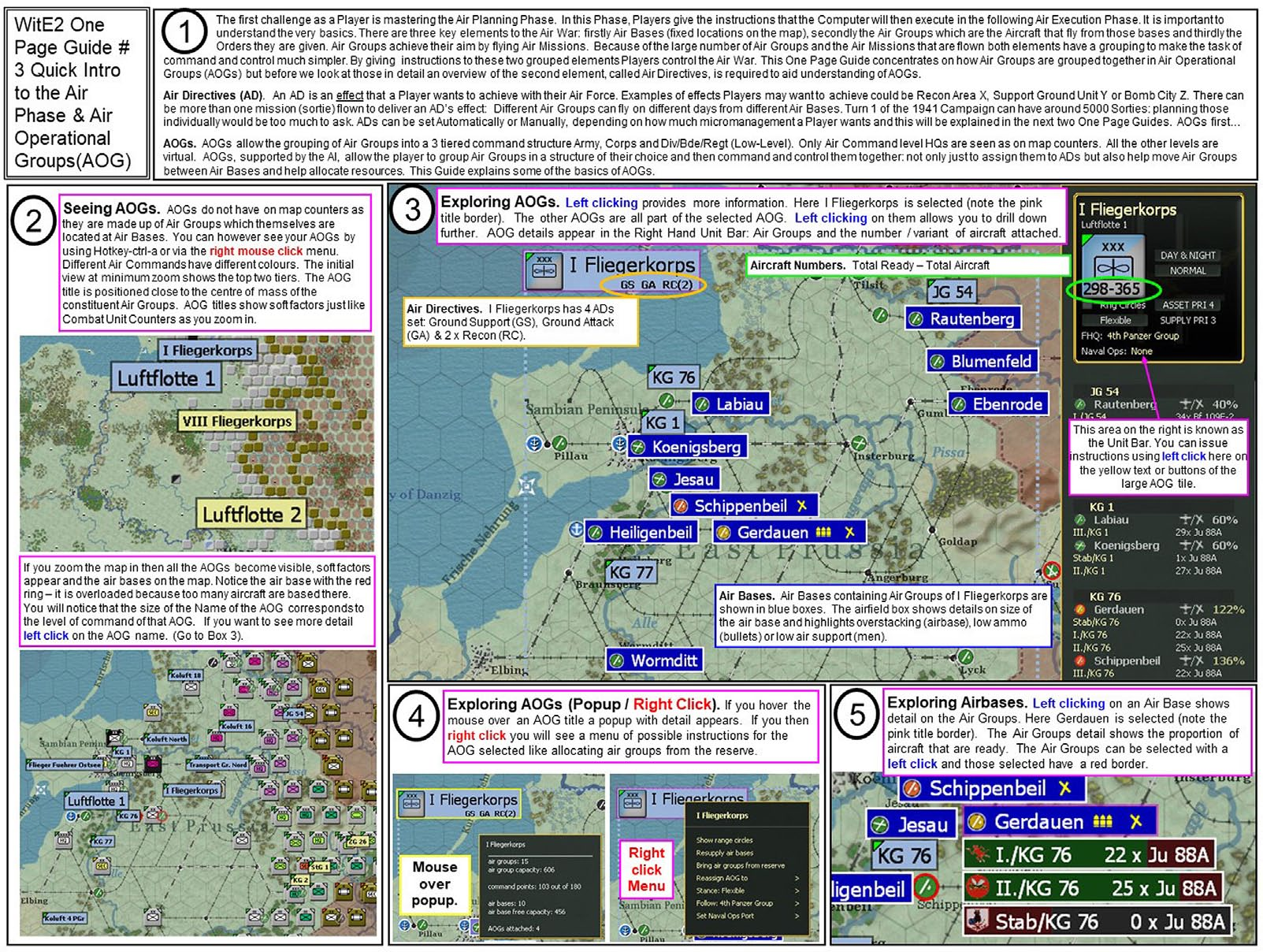Click the red Schippenbeil airfield icon on map

pyautogui.click(x=681, y=506)
